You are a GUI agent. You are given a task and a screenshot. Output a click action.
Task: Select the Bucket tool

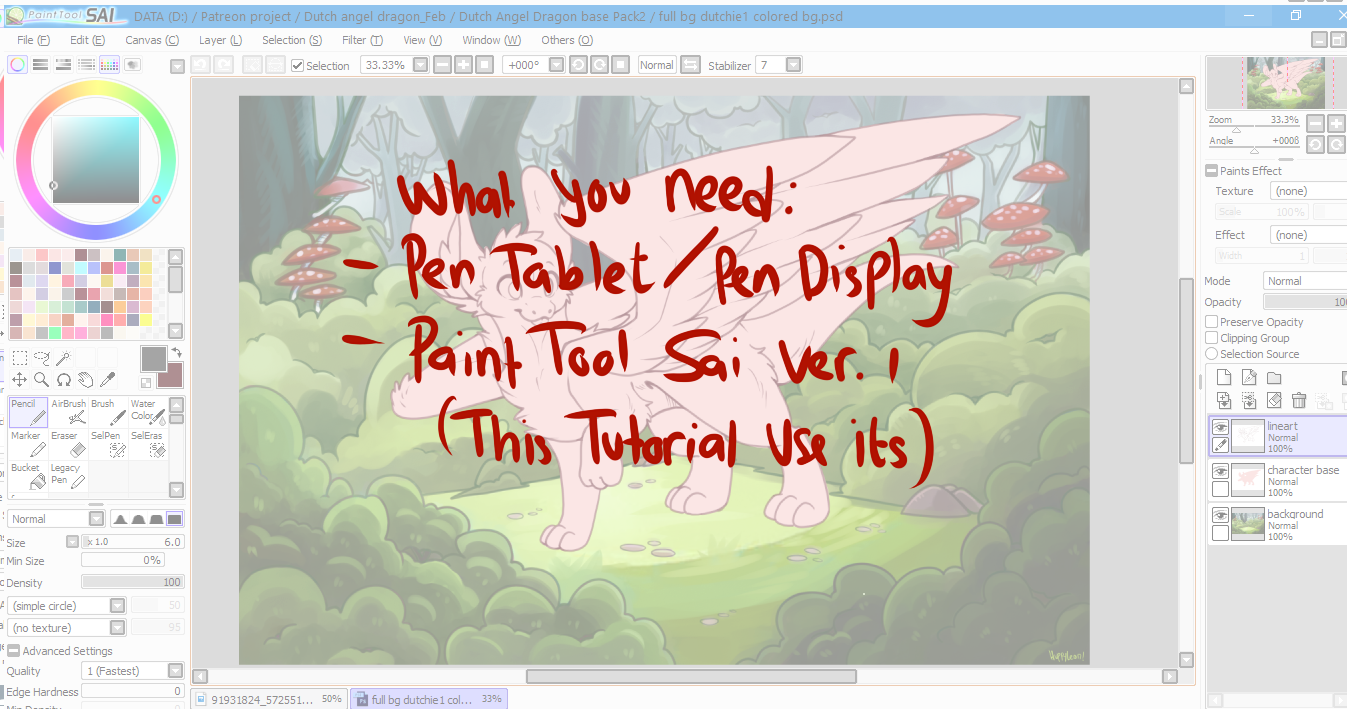click(28, 476)
